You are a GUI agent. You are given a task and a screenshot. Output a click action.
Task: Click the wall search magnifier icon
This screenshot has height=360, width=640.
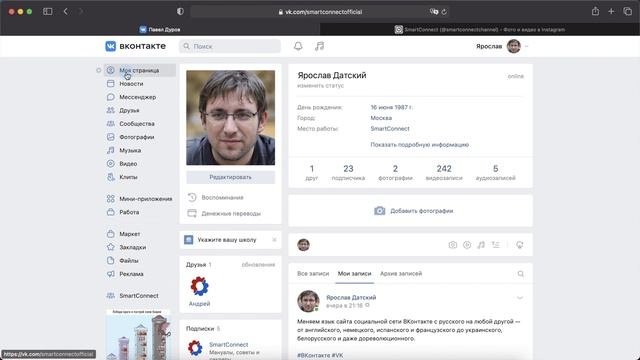[520, 274]
